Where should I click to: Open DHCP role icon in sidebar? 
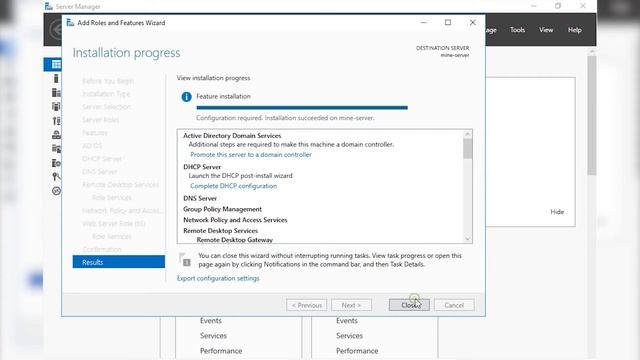(56, 121)
